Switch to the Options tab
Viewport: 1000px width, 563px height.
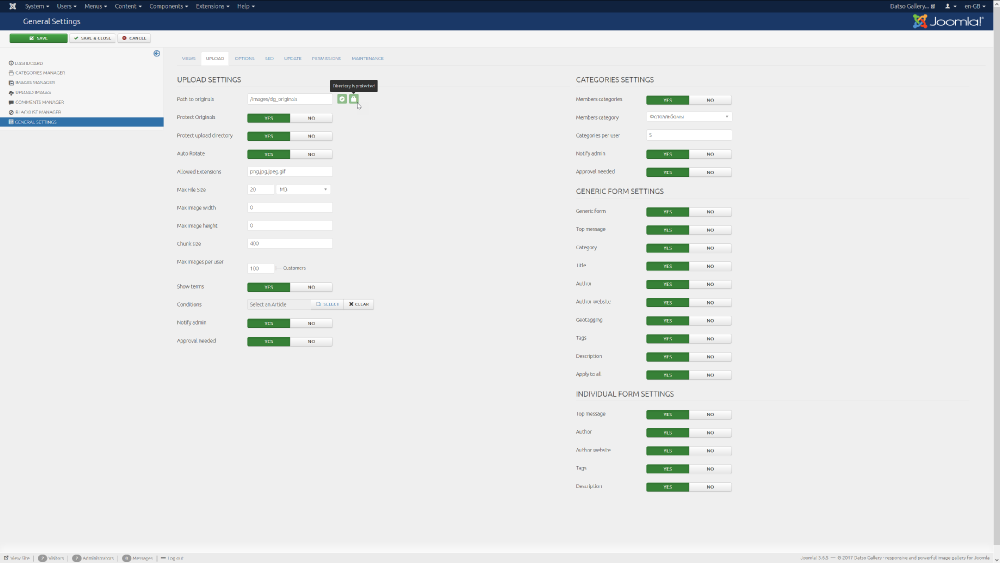tap(244, 59)
